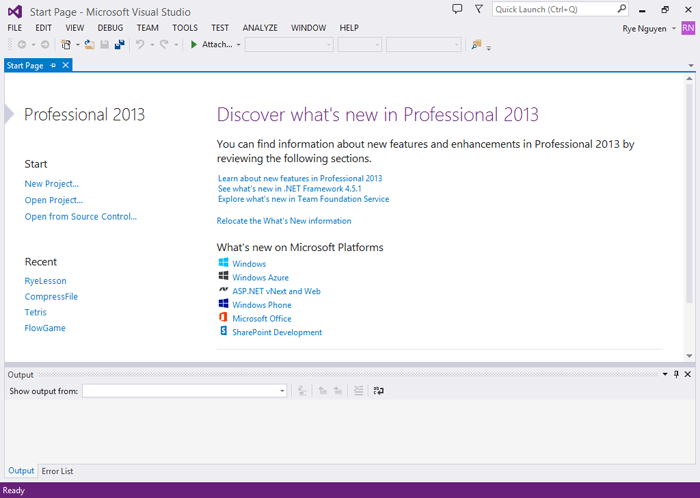Click the green Attach play button
Image resolution: width=700 pixels, height=498 pixels.
194,45
